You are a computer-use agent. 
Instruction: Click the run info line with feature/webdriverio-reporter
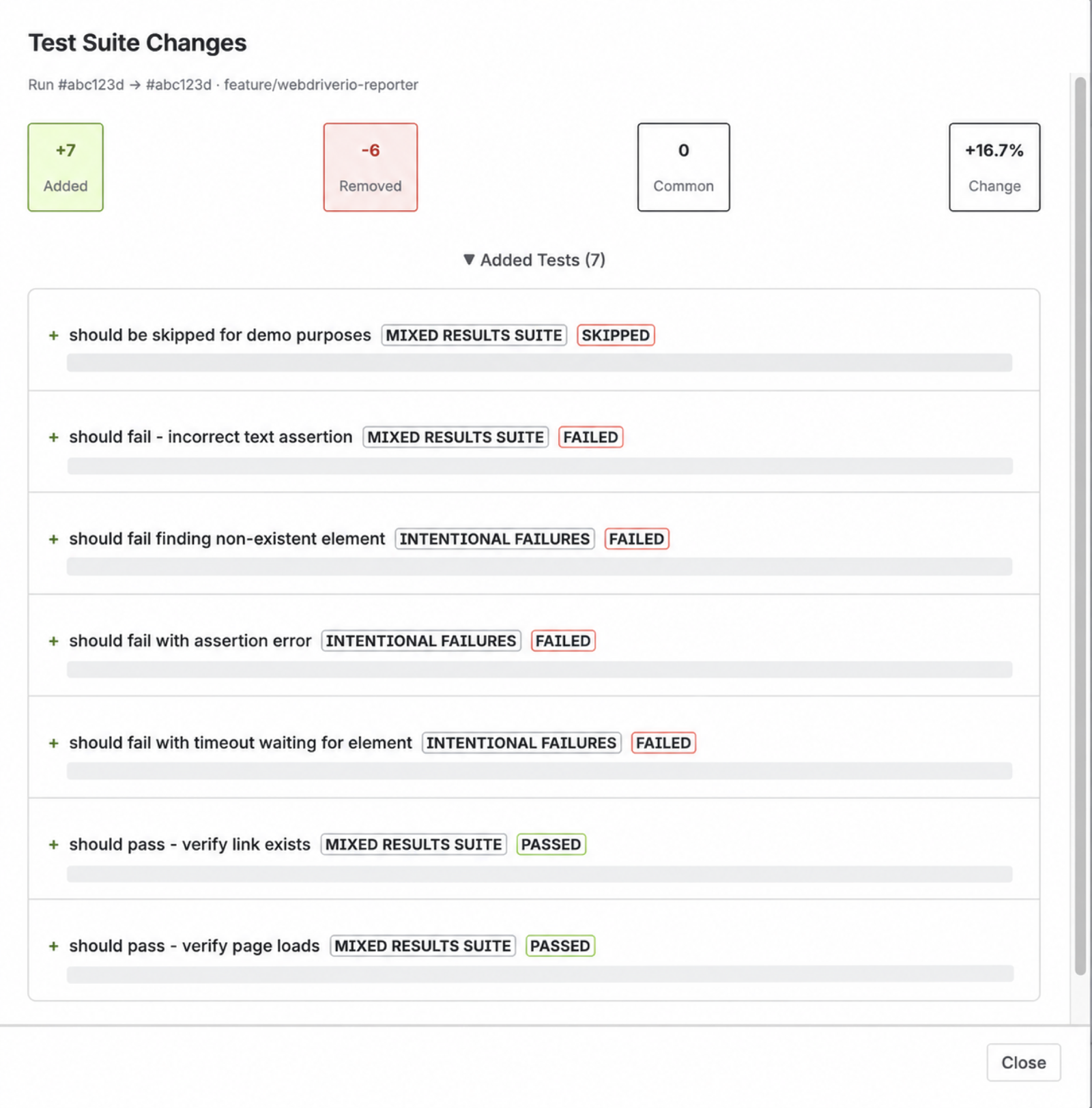coord(223,85)
